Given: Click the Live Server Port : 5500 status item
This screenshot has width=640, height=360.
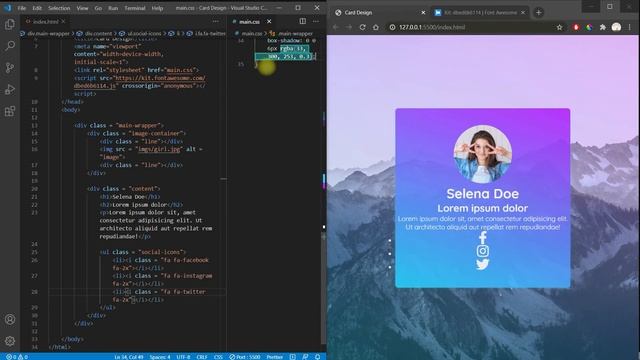Looking at the screenshot, I should point(244,357).
